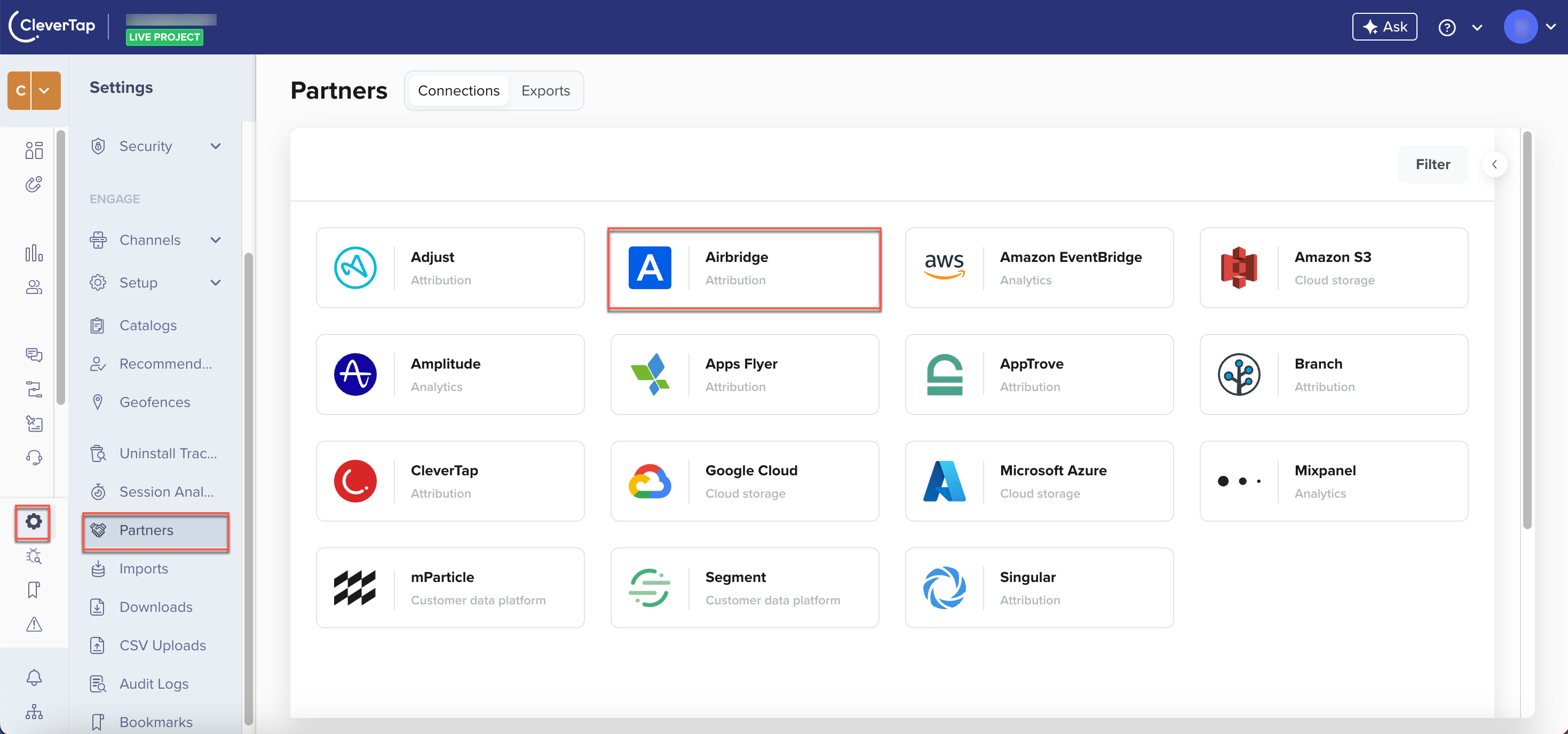The image size is (1568, 734).
Task: Open the bookmark icon in left rail
Action: click(34, 590)
